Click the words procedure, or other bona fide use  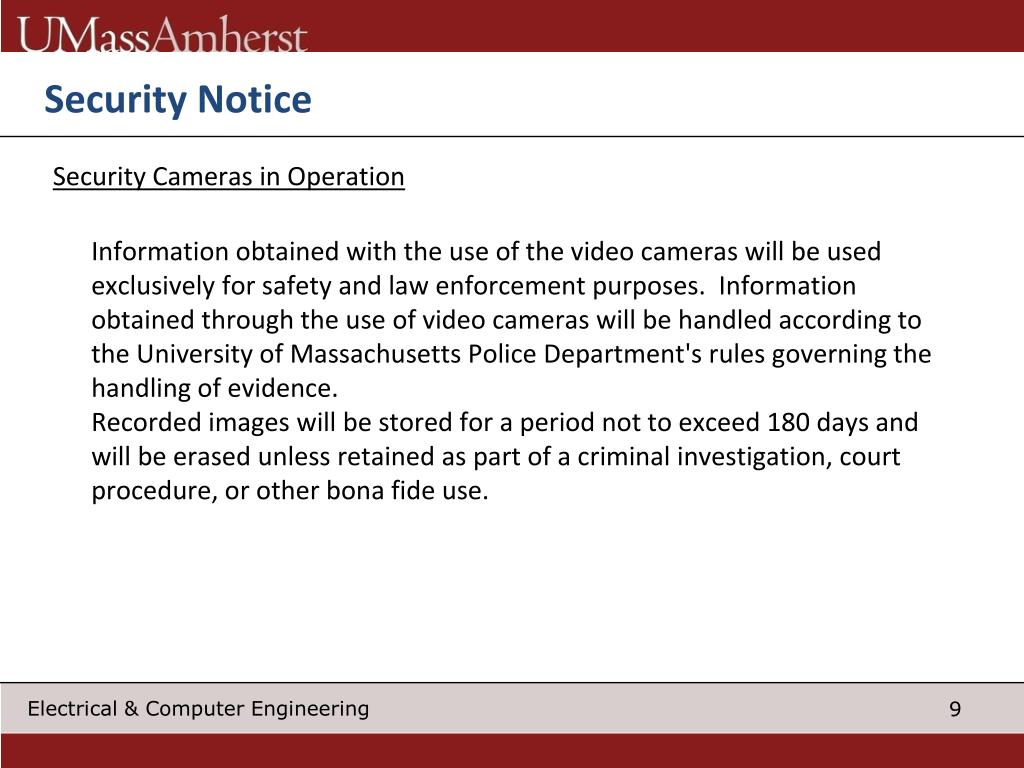tap(290, 490)
